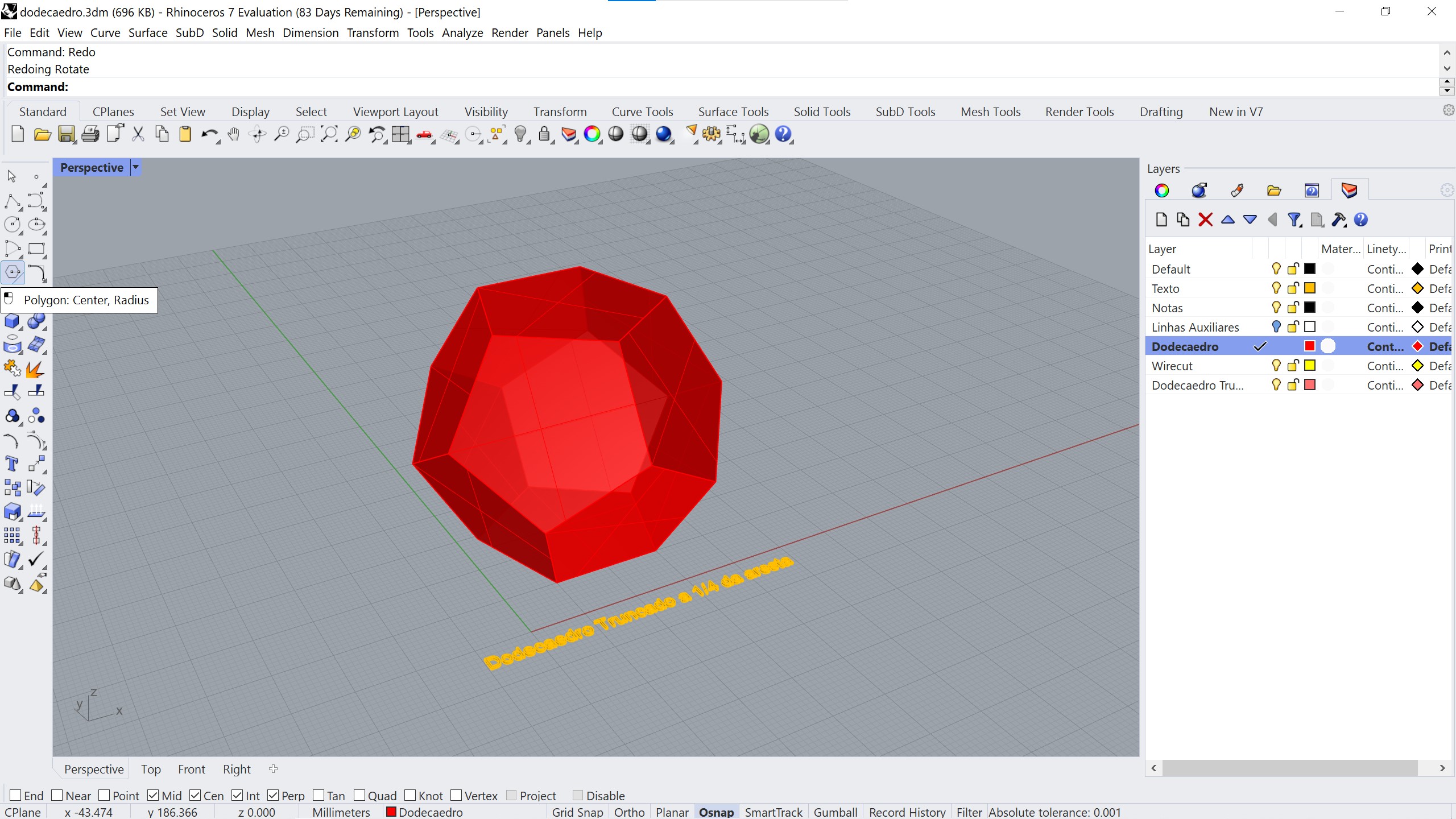This screenshot has height=819, width=1456.
Task: Click the four-viewport layout icon
Action: point(400,134)
